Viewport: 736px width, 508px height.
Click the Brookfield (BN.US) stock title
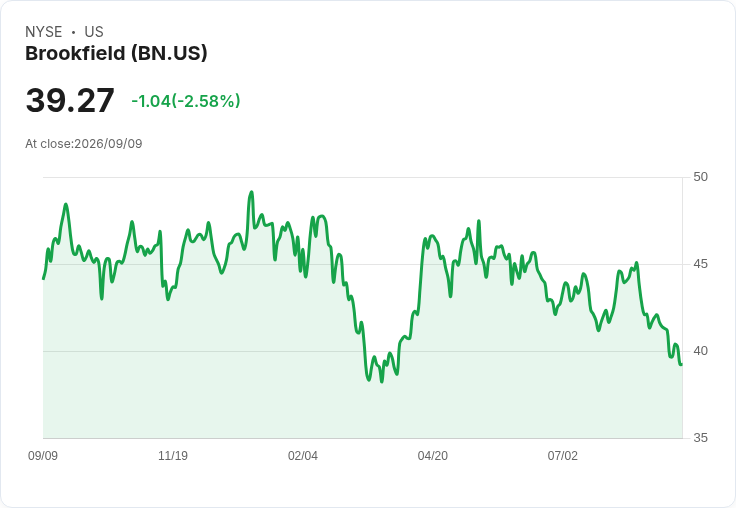click(x=116, y=54)
